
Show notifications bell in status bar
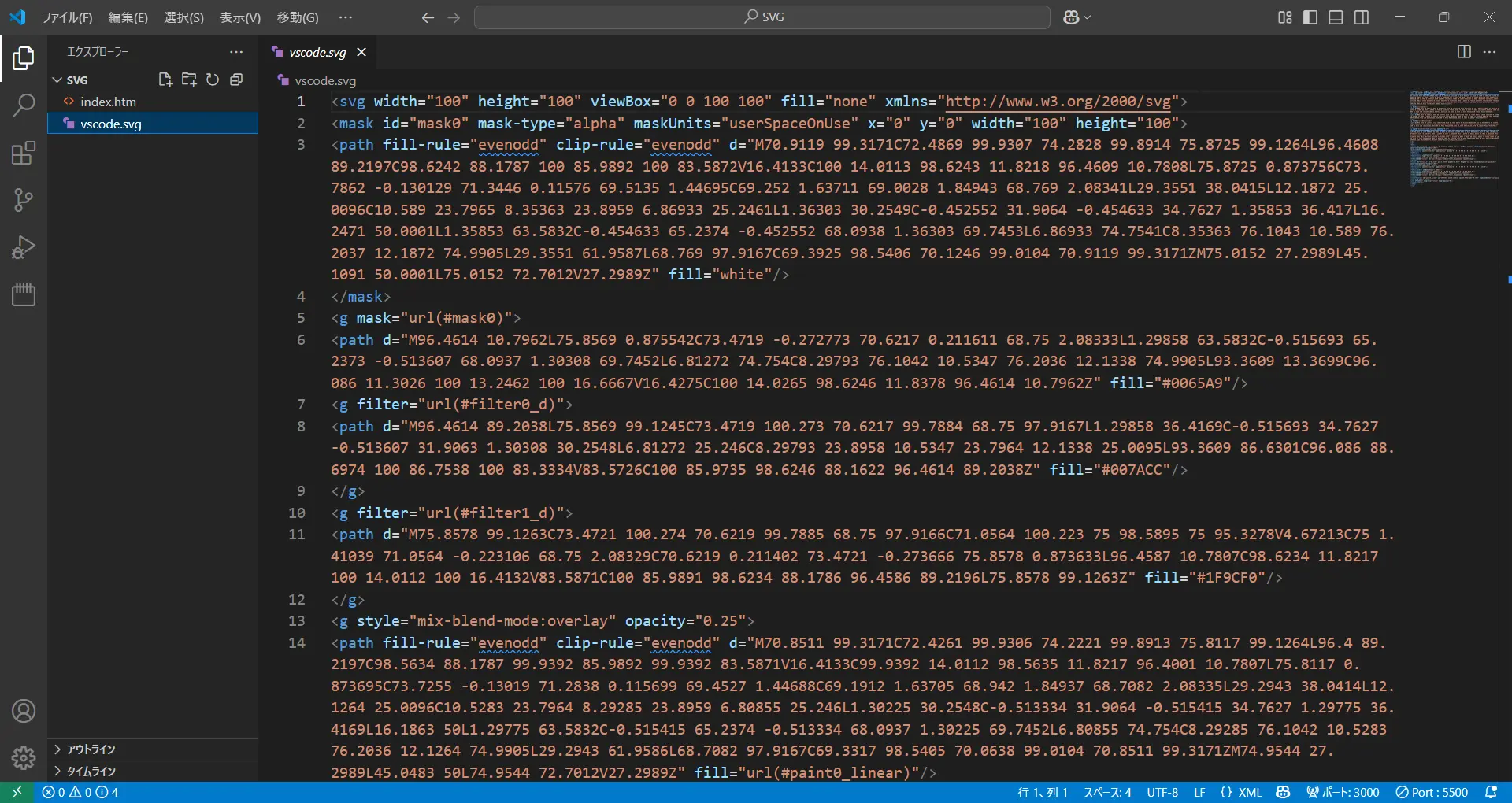(x=1491, y=792)
